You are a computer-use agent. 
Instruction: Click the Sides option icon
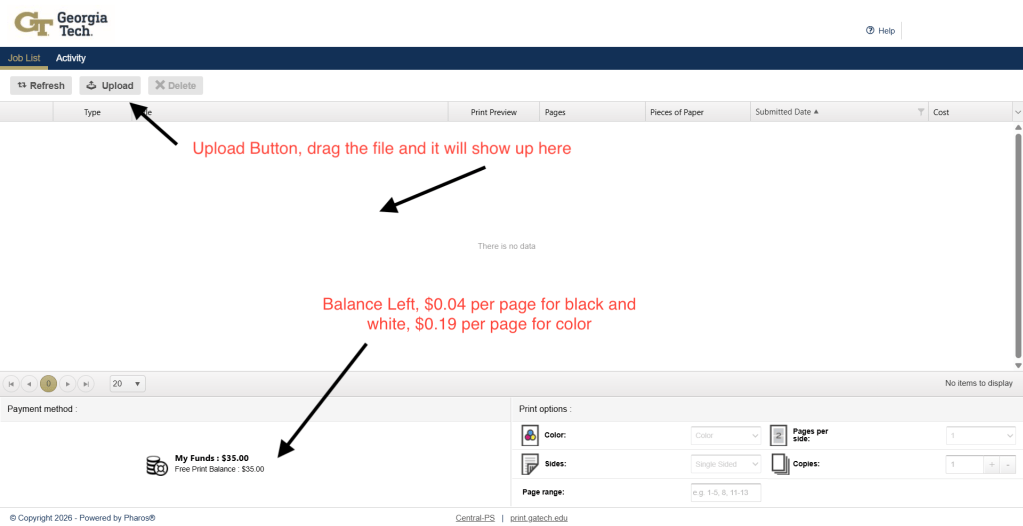(x=529, y=464)
